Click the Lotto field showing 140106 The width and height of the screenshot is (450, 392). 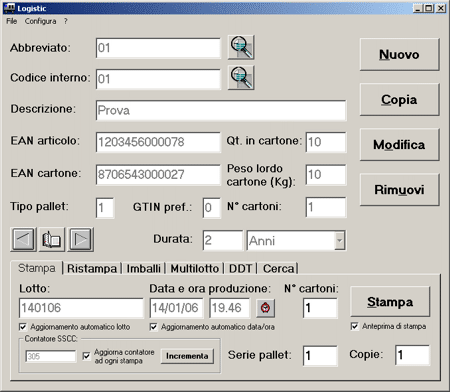pos(81,308)
